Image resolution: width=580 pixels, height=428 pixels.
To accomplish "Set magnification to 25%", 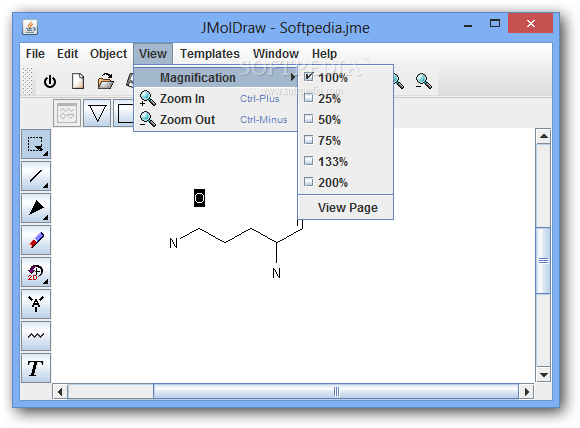I will [345, 99].
